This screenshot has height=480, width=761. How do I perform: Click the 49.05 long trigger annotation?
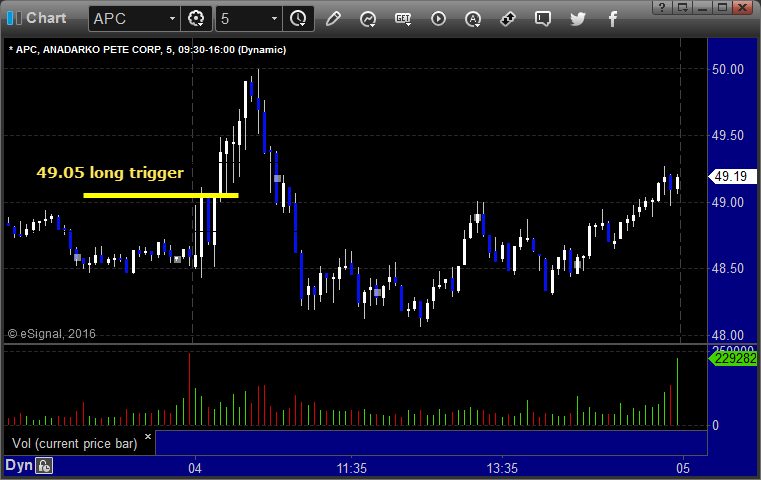pyautogui.click(x=110, y=172)
